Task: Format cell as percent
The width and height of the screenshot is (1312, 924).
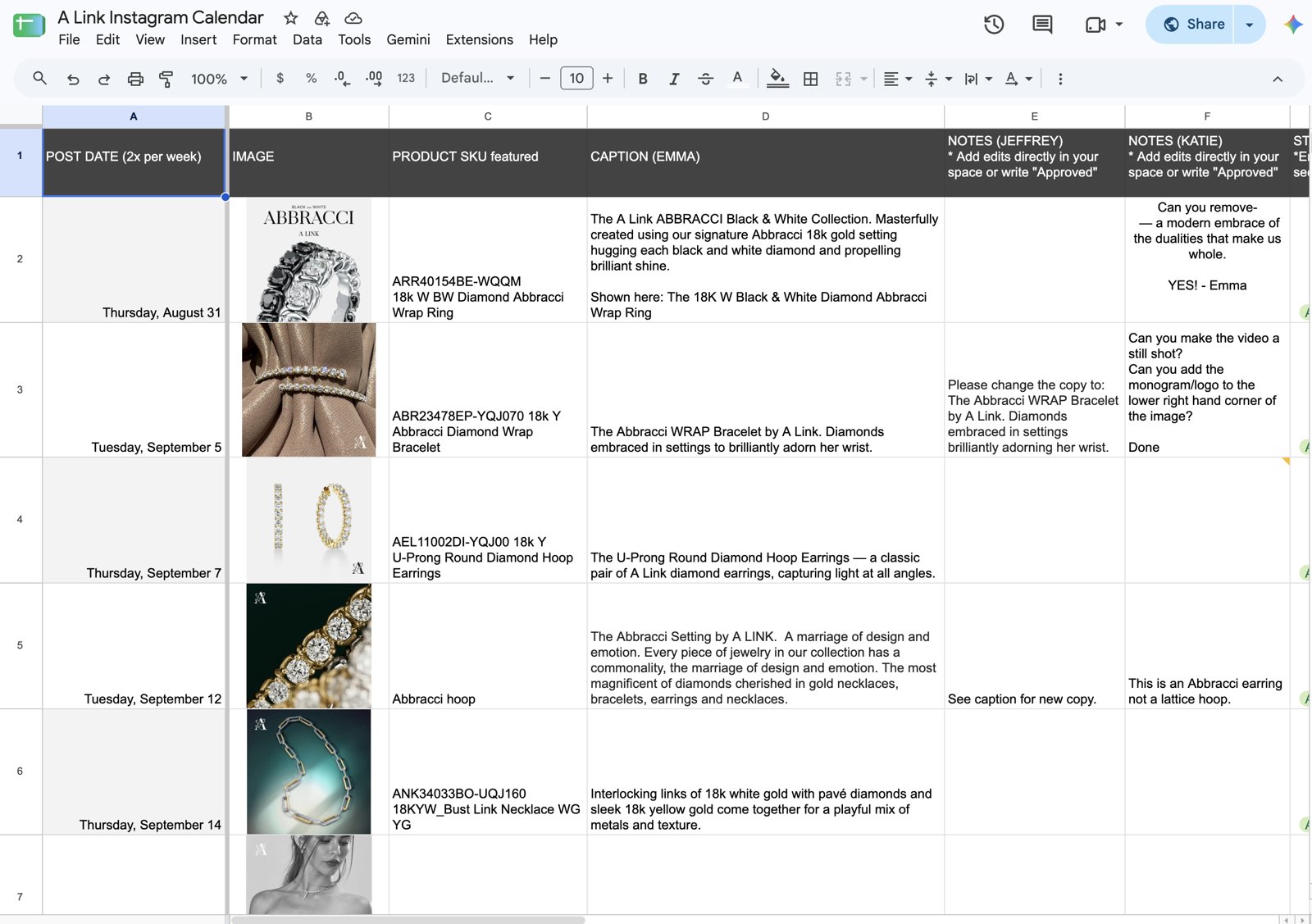Action: tap(311, 79)
